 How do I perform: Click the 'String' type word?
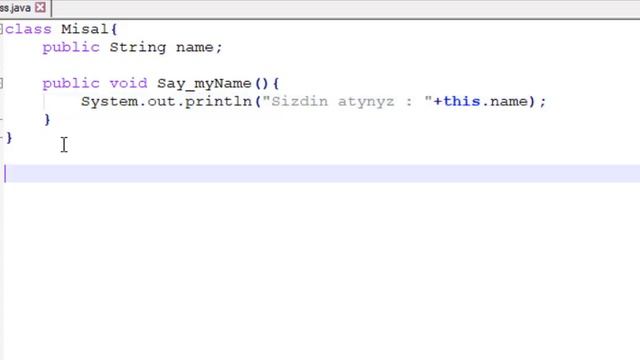[x=138, y=47]
